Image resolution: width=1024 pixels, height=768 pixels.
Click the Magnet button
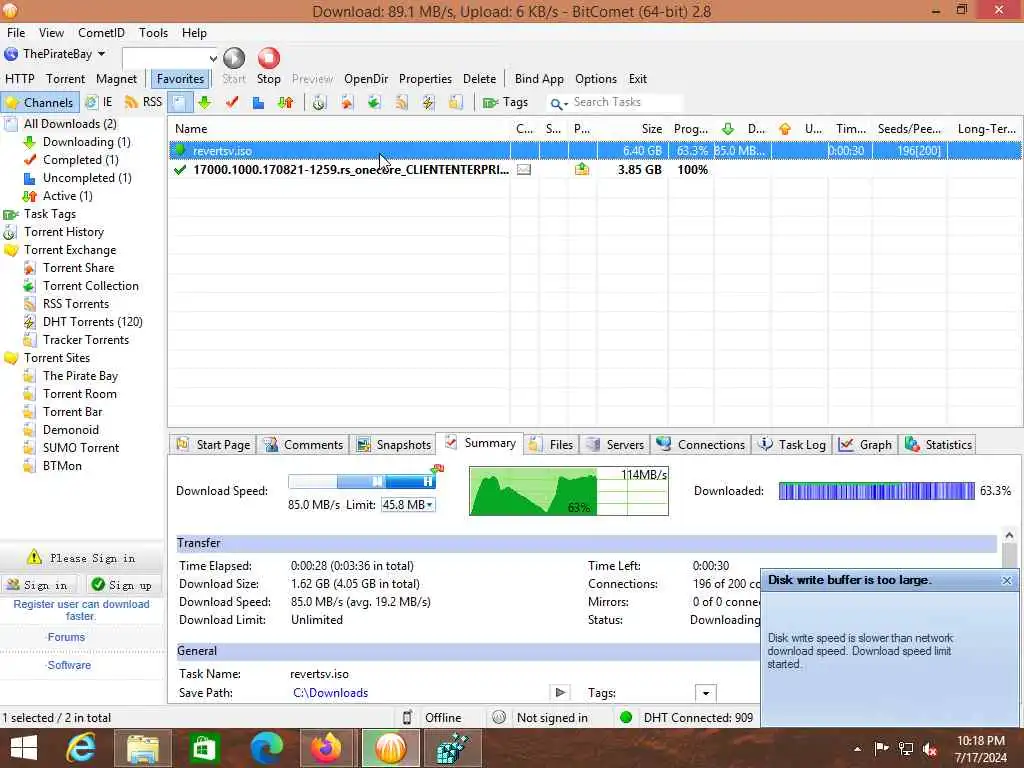[x=116, y=79]
